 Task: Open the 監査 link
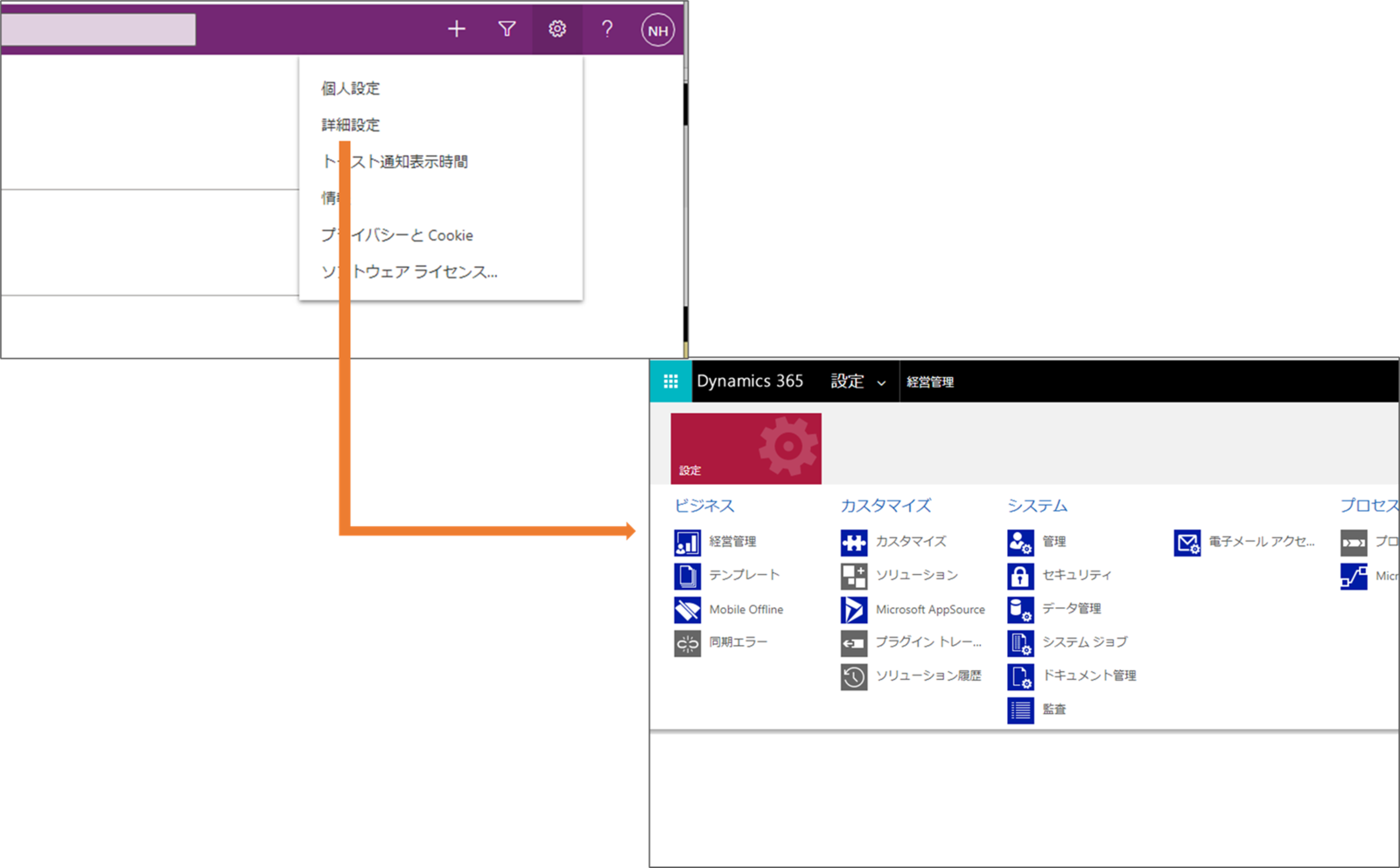tap(1054, 710)
